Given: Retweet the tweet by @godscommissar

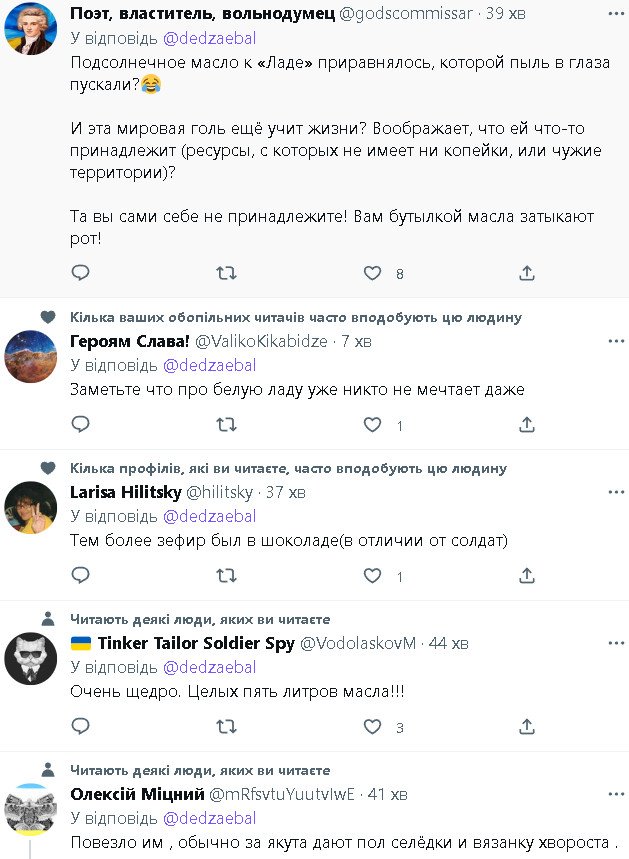Looking at the screenshot, I should [227, 273].
